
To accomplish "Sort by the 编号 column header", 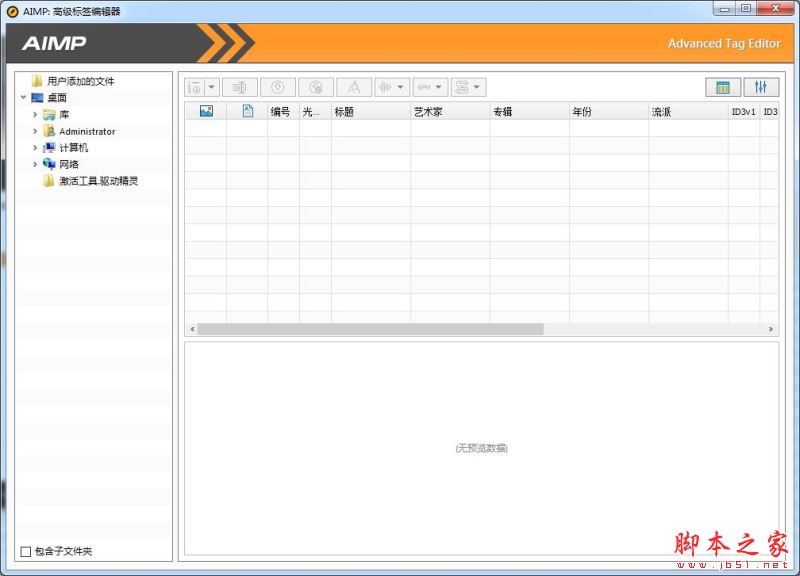I will coord(284,111).
